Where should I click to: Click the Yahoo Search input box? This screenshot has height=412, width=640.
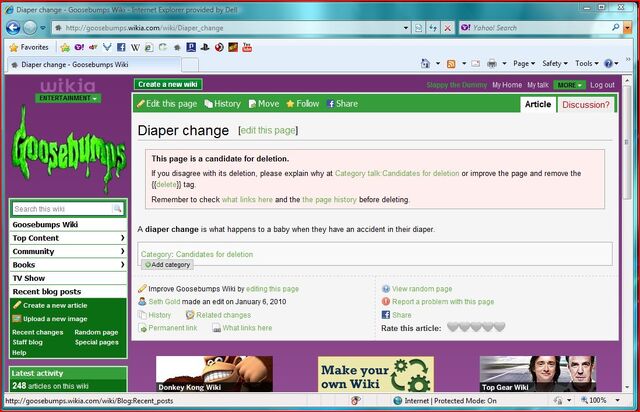[x=535, y=27]
